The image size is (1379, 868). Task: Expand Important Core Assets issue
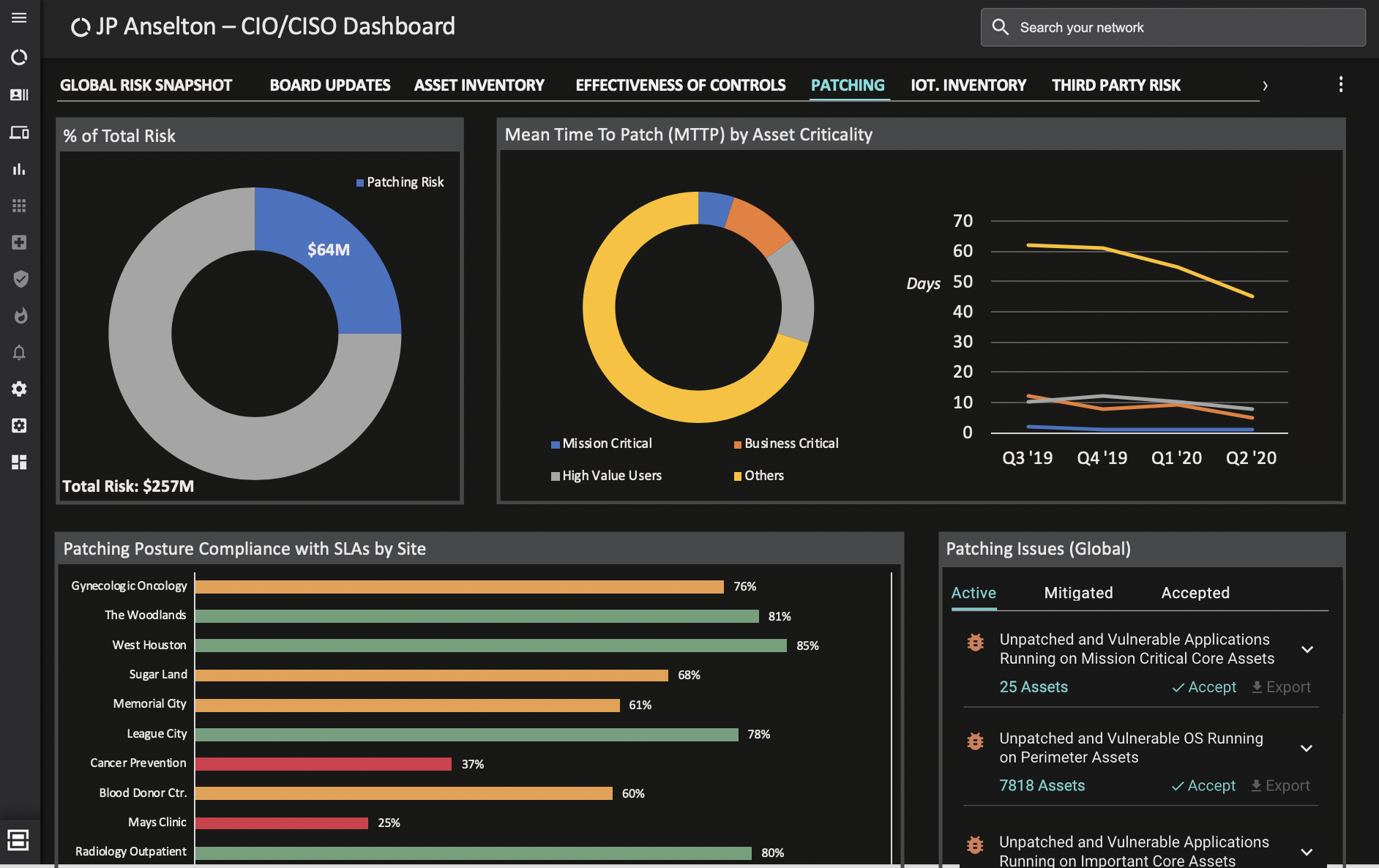pyautogui.click(x=1306, y=852)
